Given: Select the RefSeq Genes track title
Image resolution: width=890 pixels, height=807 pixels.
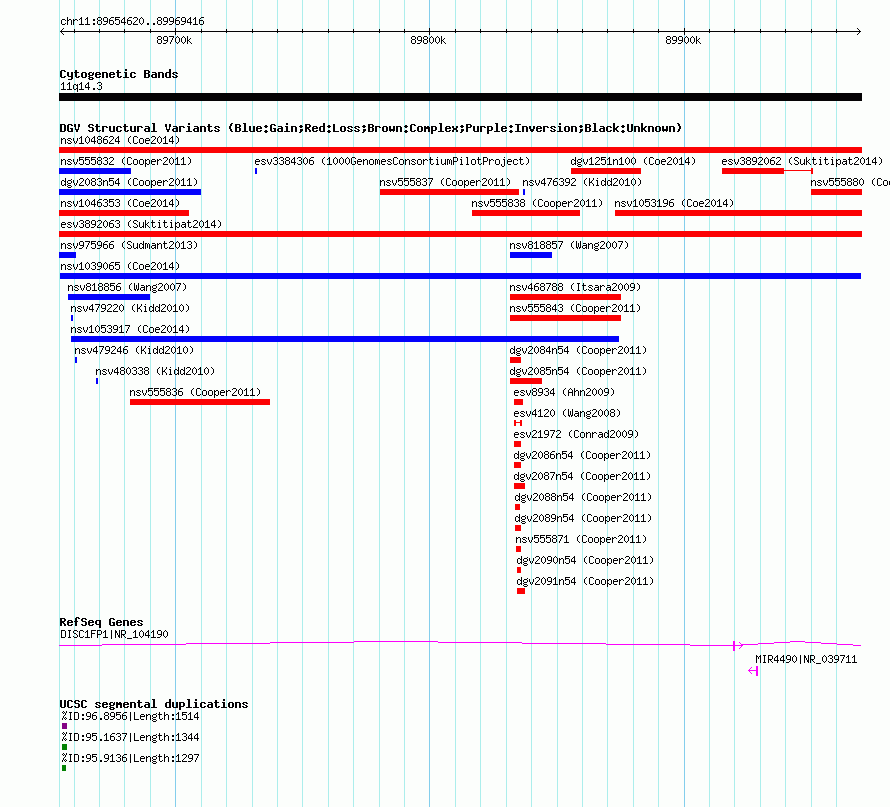Looking at the screenshot, I should point(101,622).
